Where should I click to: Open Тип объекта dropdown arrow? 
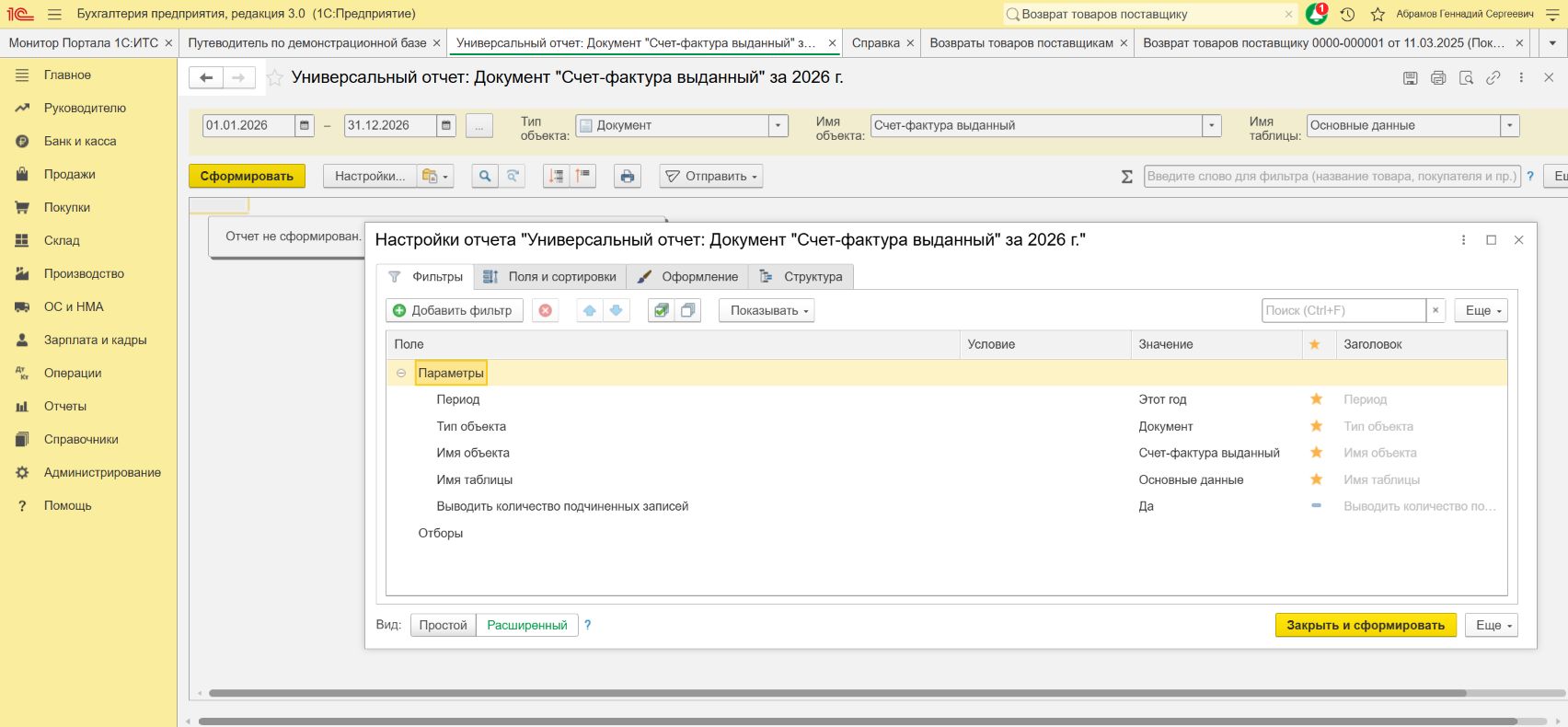coord(778,125)
